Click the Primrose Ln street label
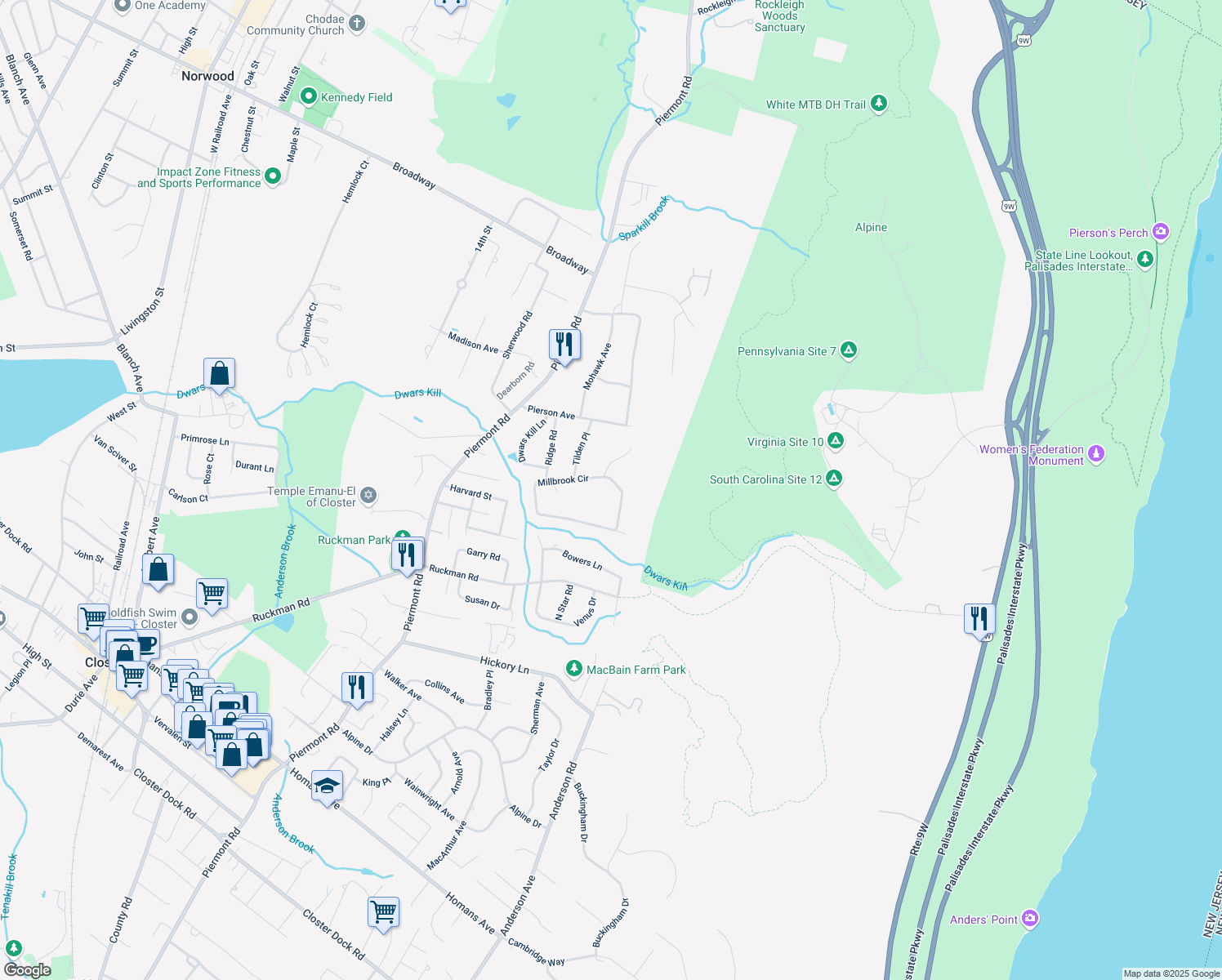The image size is (1222, 980). click(205, 439)
